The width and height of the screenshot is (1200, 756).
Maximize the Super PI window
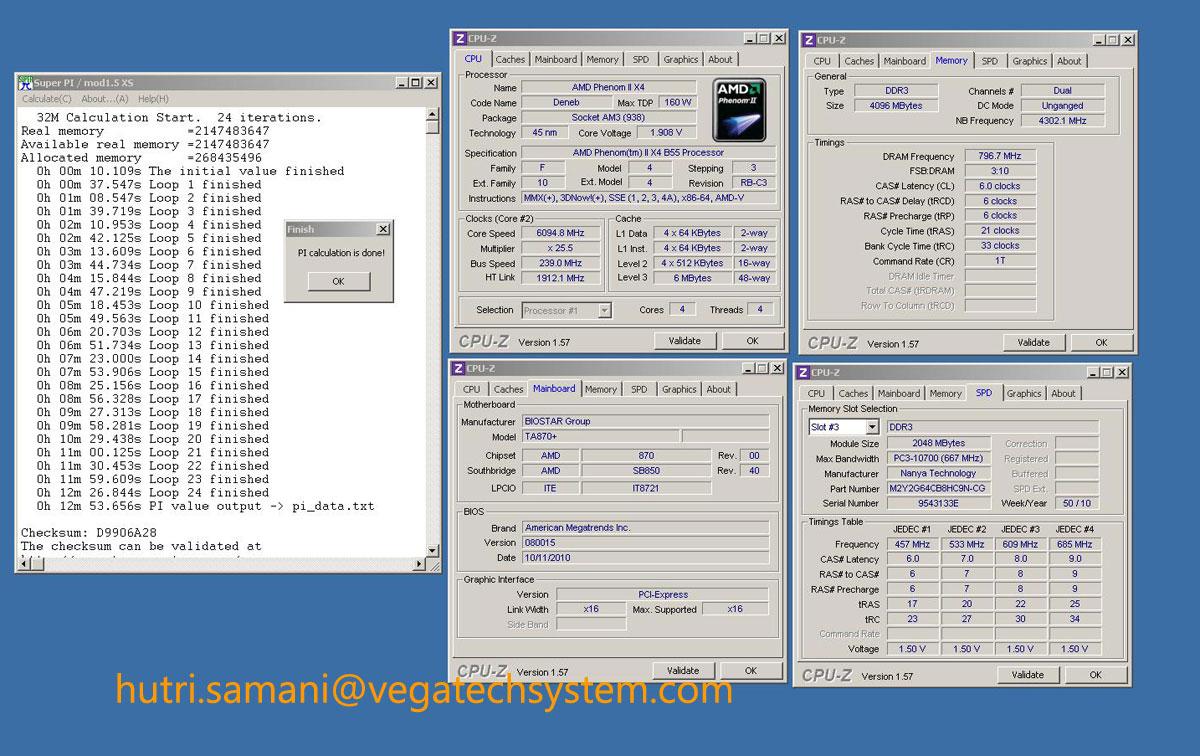point(416,82)
